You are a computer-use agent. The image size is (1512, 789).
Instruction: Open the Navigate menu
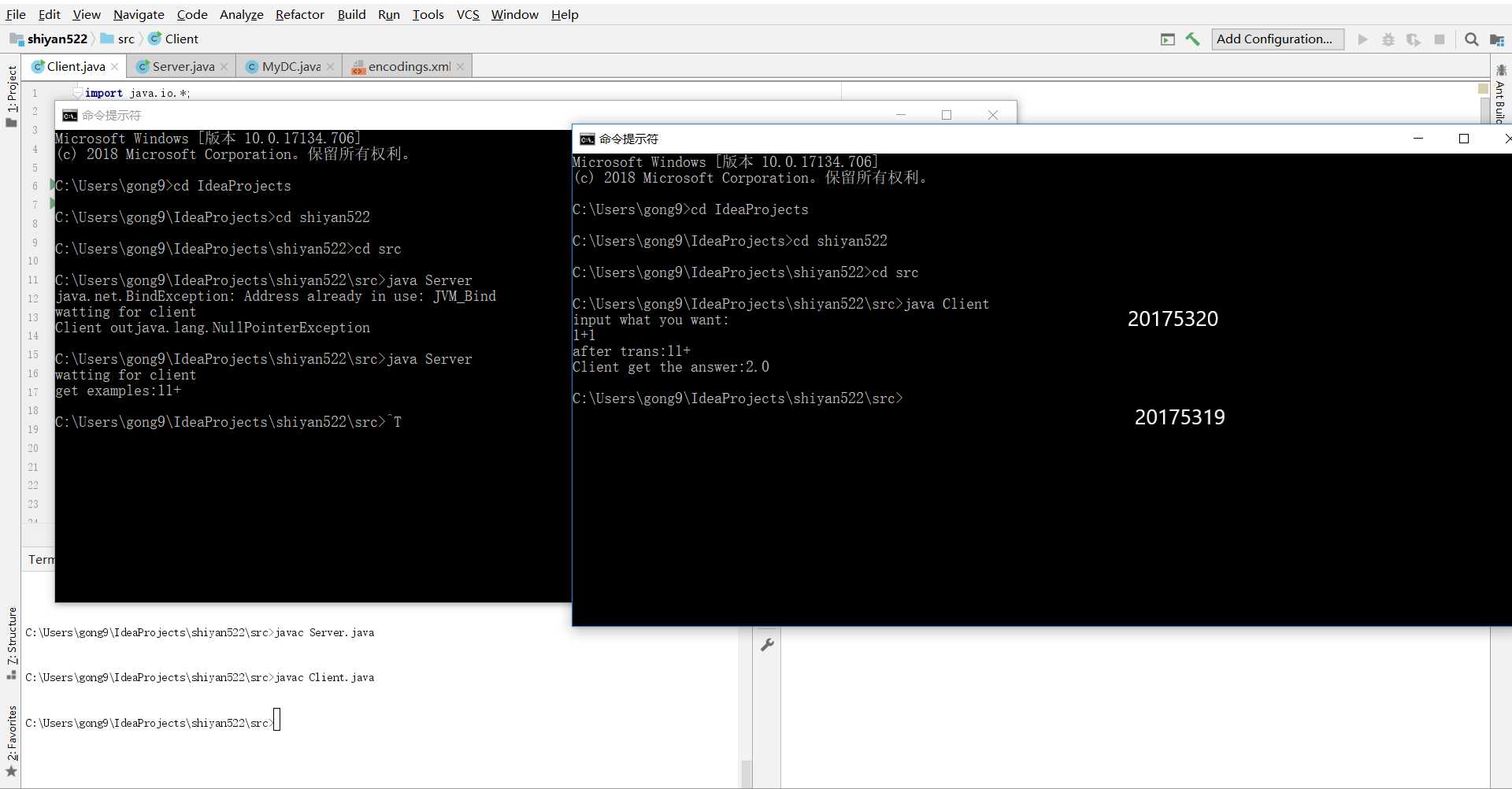[x=139, y=14]
